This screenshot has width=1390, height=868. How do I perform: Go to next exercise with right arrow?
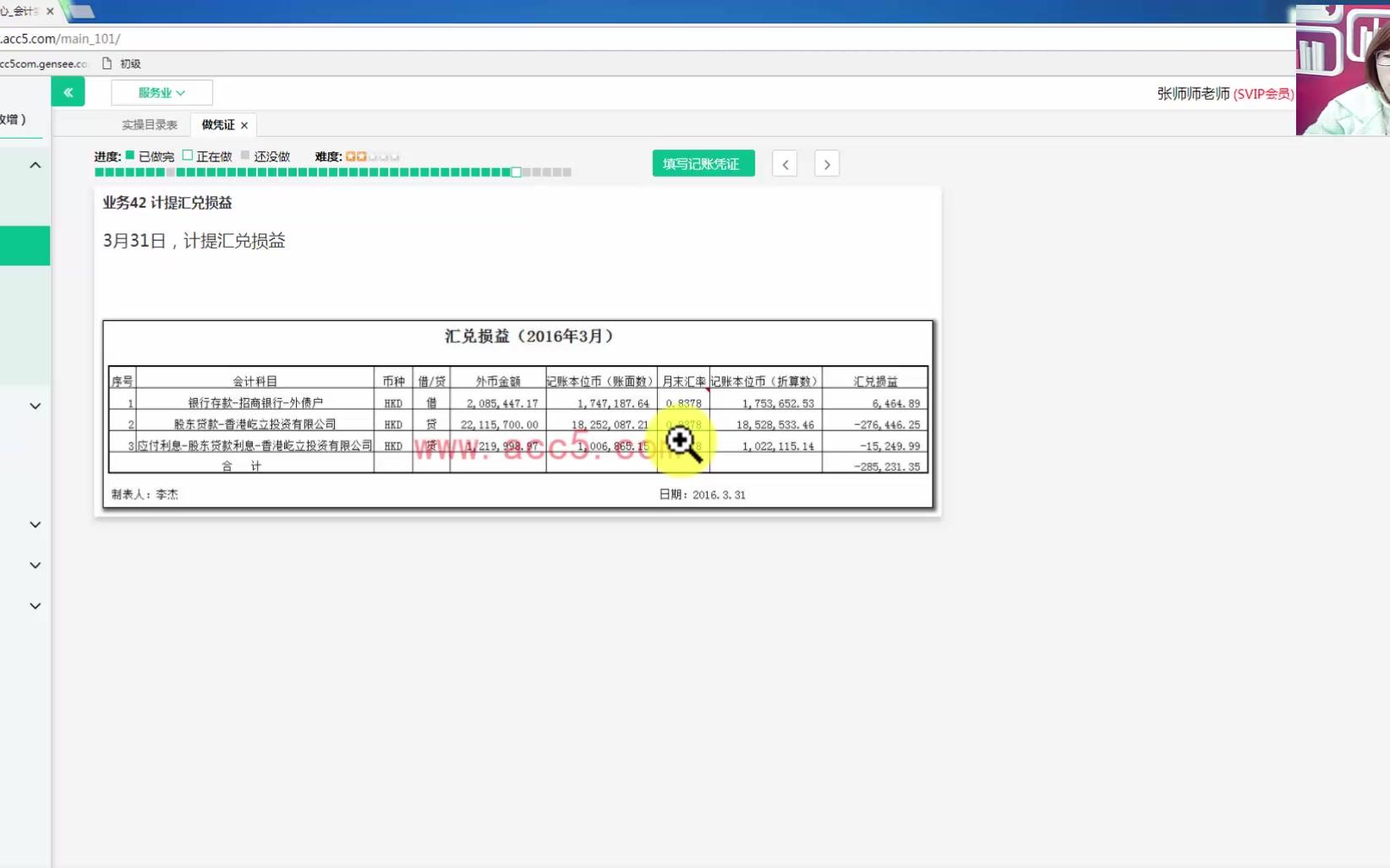tap(826, 163)
